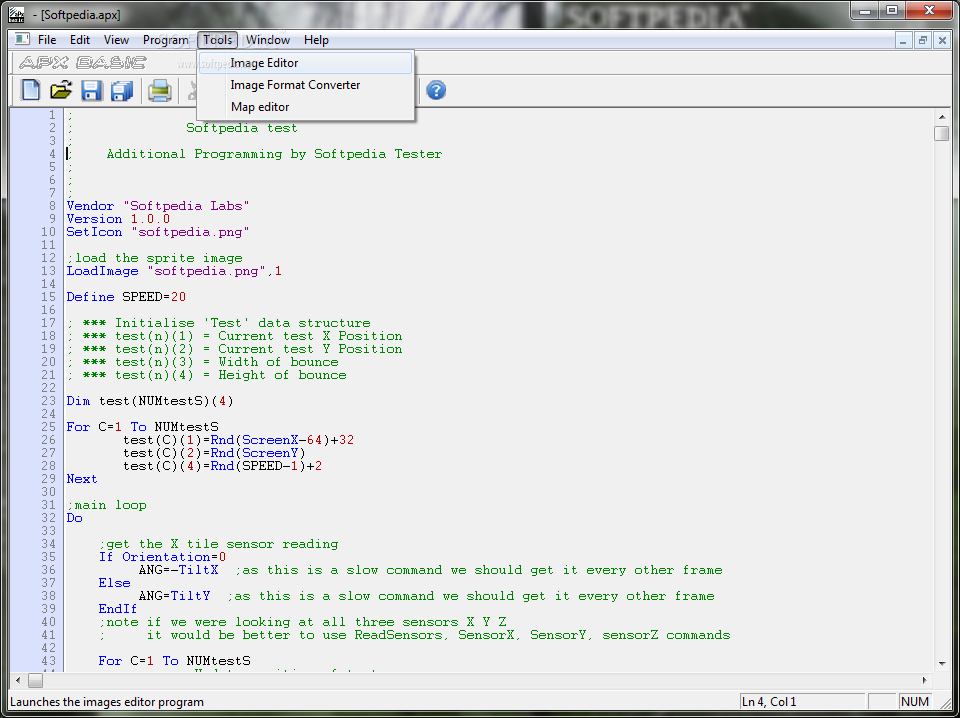Click the blue Help question mark icon
The width and height of the screenshot is (960, 718).
click(x=436, y=91)
